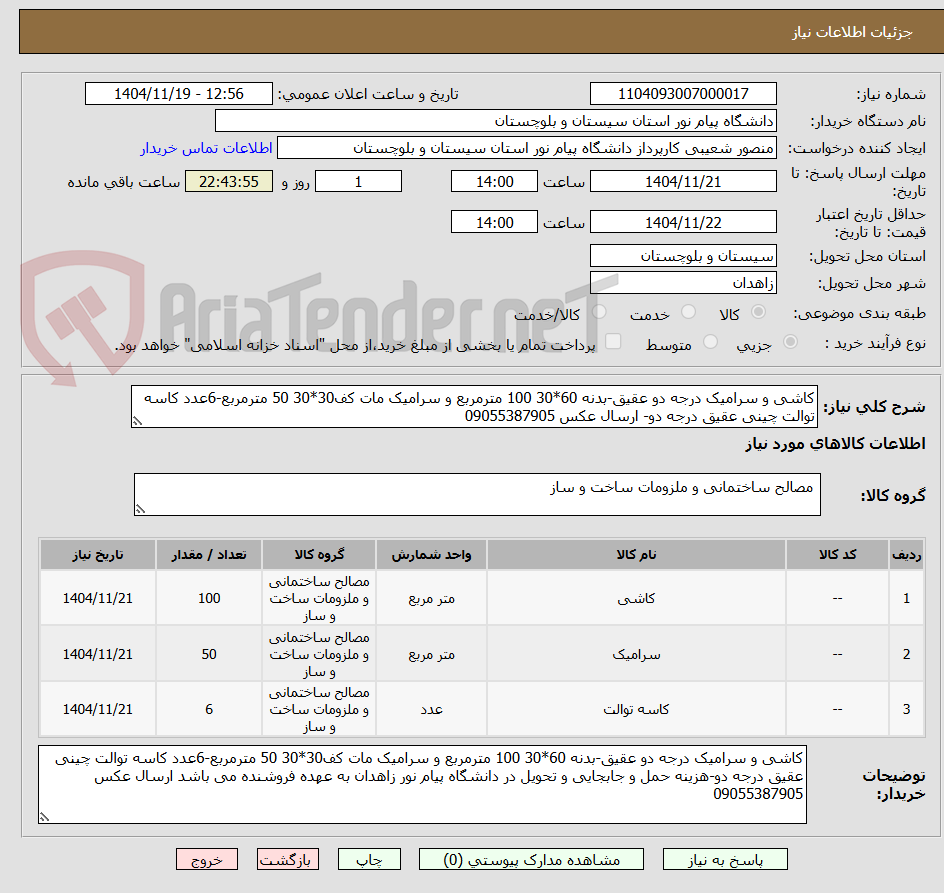
Task: Click the کد کالا column header
Action: point(837,555)
